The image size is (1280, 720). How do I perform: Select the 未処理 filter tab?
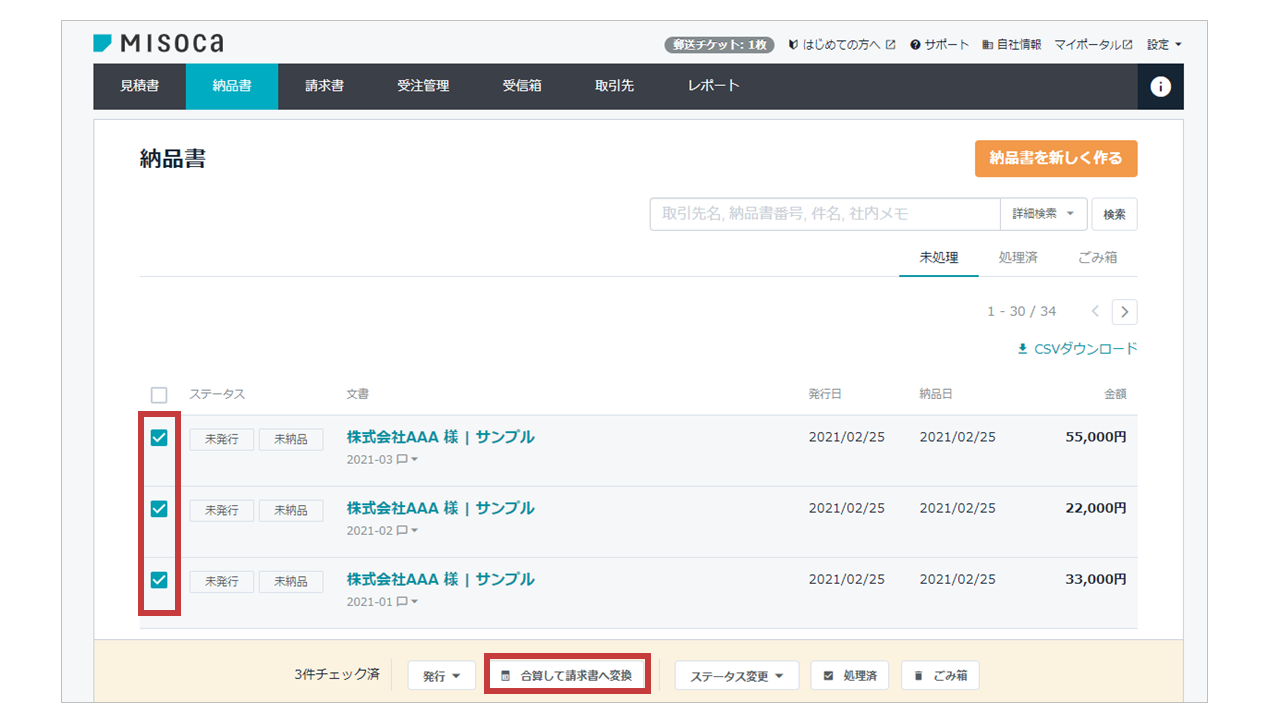pos(939,257)
